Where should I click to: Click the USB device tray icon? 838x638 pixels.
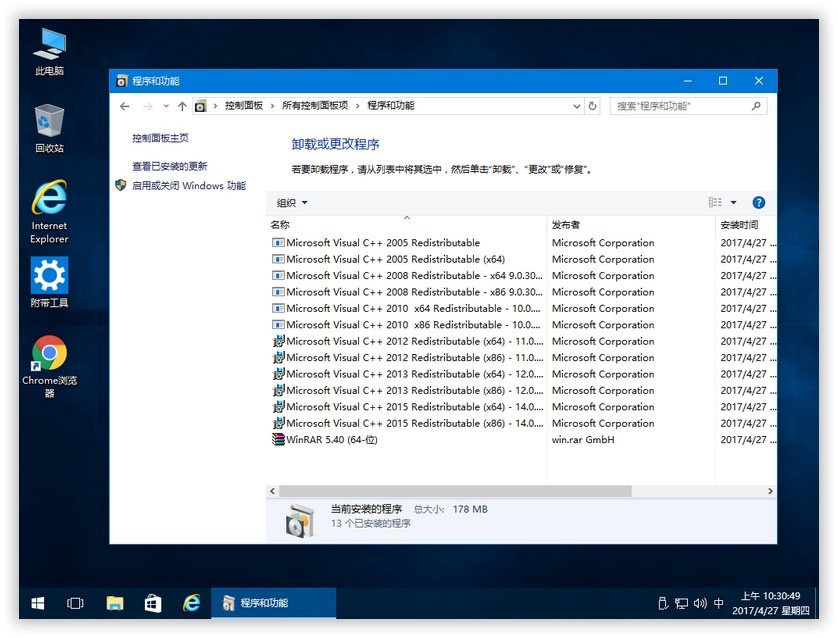click(663, 603)
